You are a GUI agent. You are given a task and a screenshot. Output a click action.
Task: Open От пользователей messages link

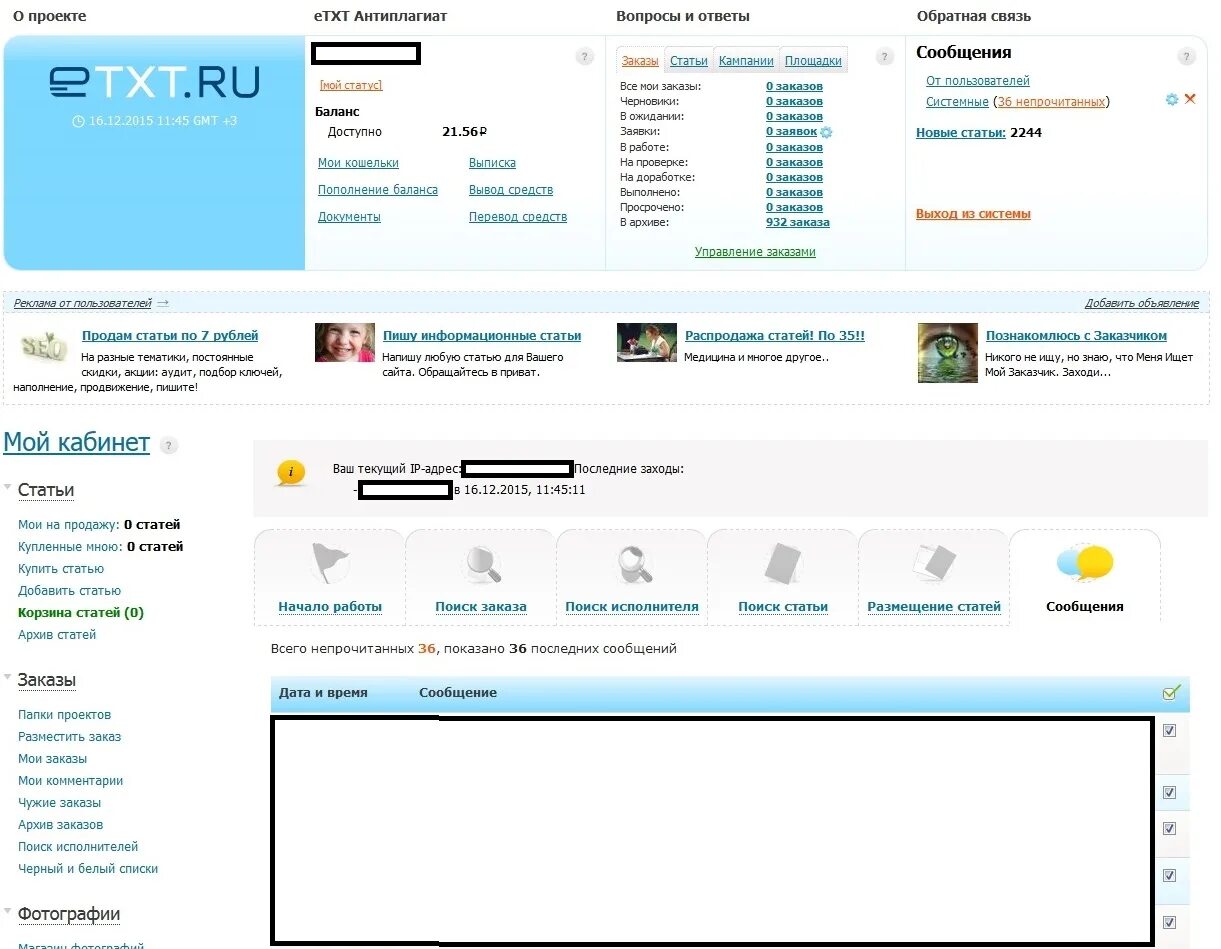(978, 81)
